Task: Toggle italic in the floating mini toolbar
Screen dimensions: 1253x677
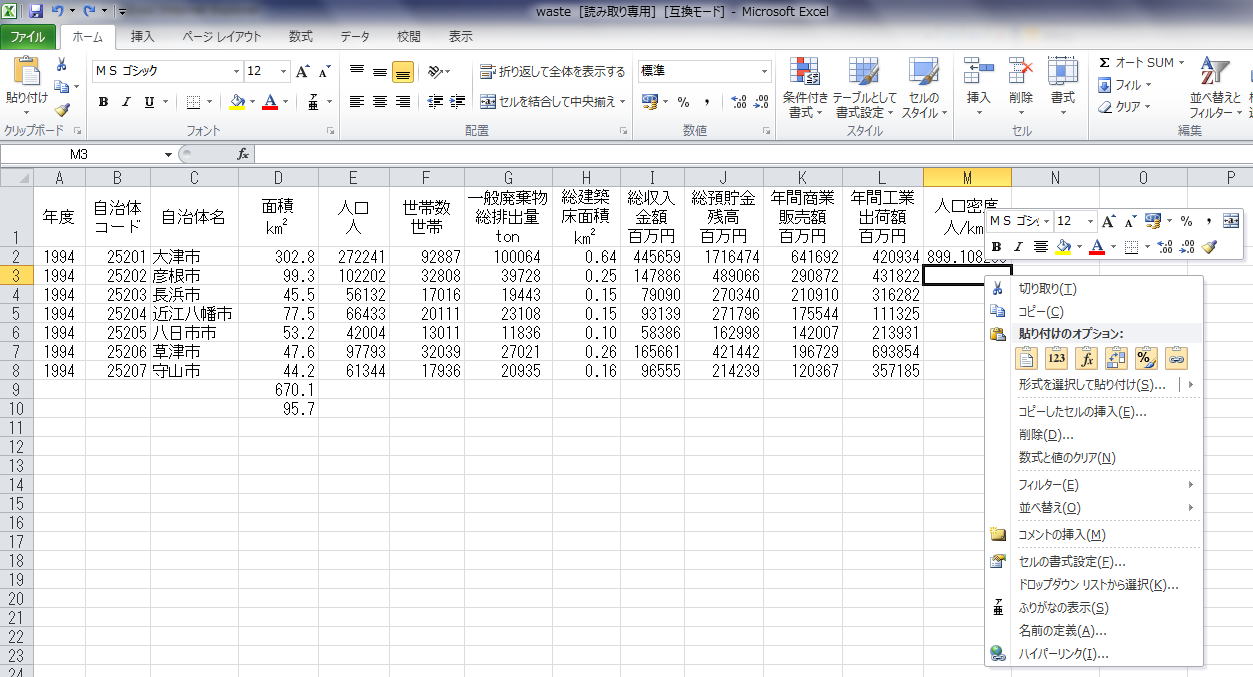Action: [x=1019, y=246]
